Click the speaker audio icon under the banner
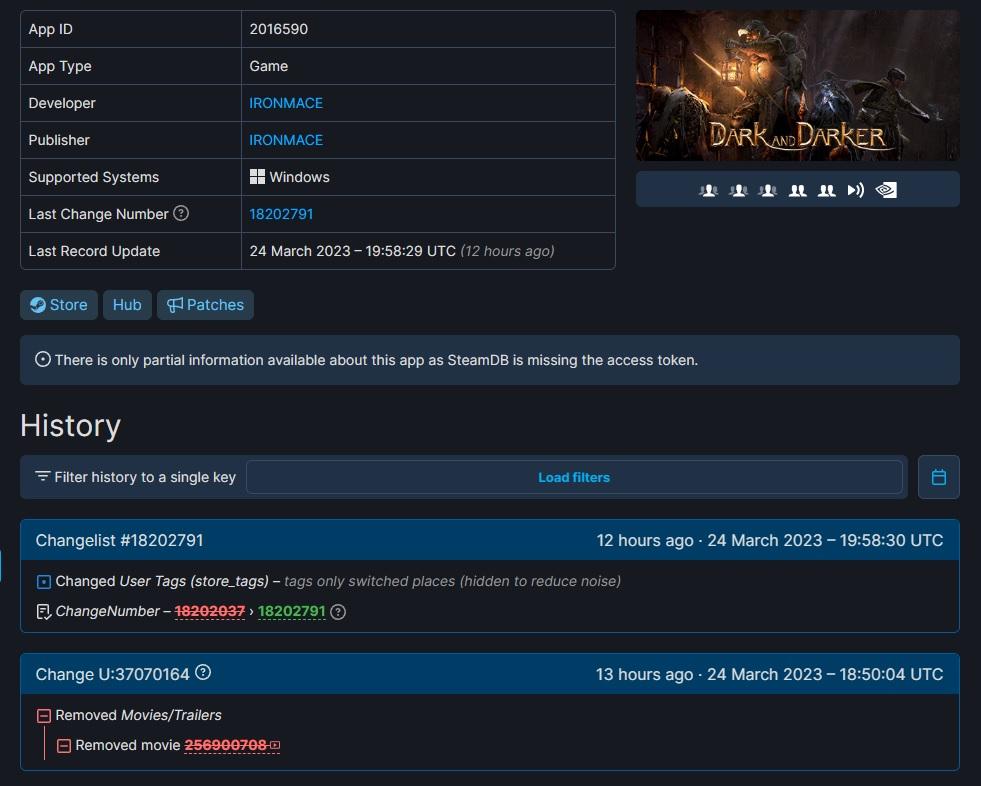This screenshot has height=786, width=981. point(855,190)
